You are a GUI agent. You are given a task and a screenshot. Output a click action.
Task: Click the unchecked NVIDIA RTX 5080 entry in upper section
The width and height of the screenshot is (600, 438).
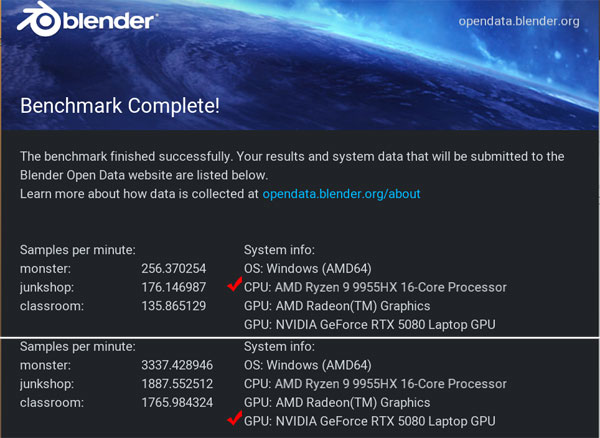pyautogui.click(x=370, y=325)
